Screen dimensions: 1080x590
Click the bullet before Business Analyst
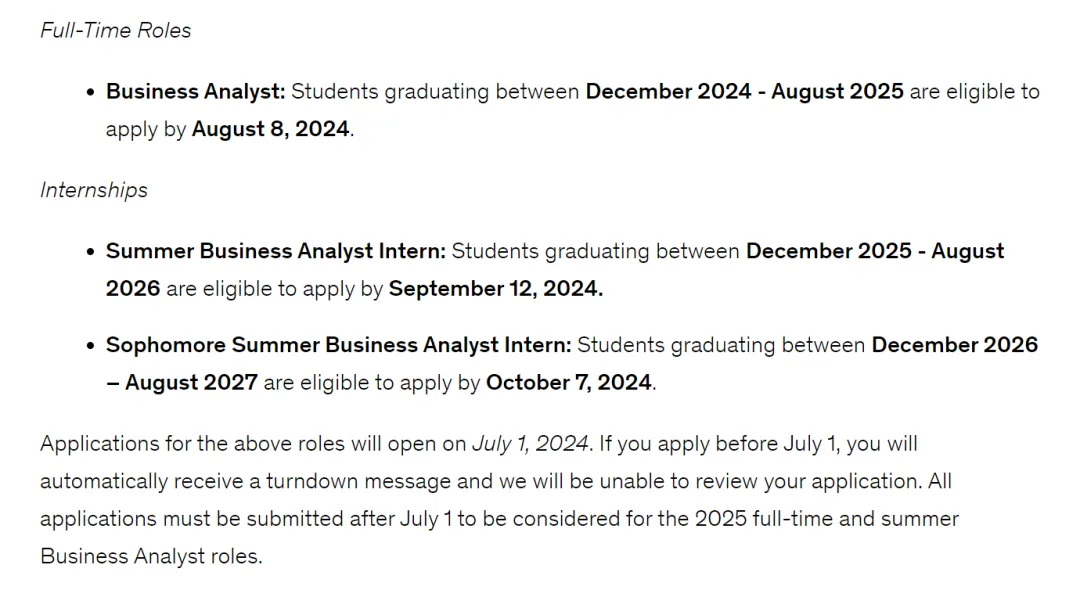(x=90, y=92)
